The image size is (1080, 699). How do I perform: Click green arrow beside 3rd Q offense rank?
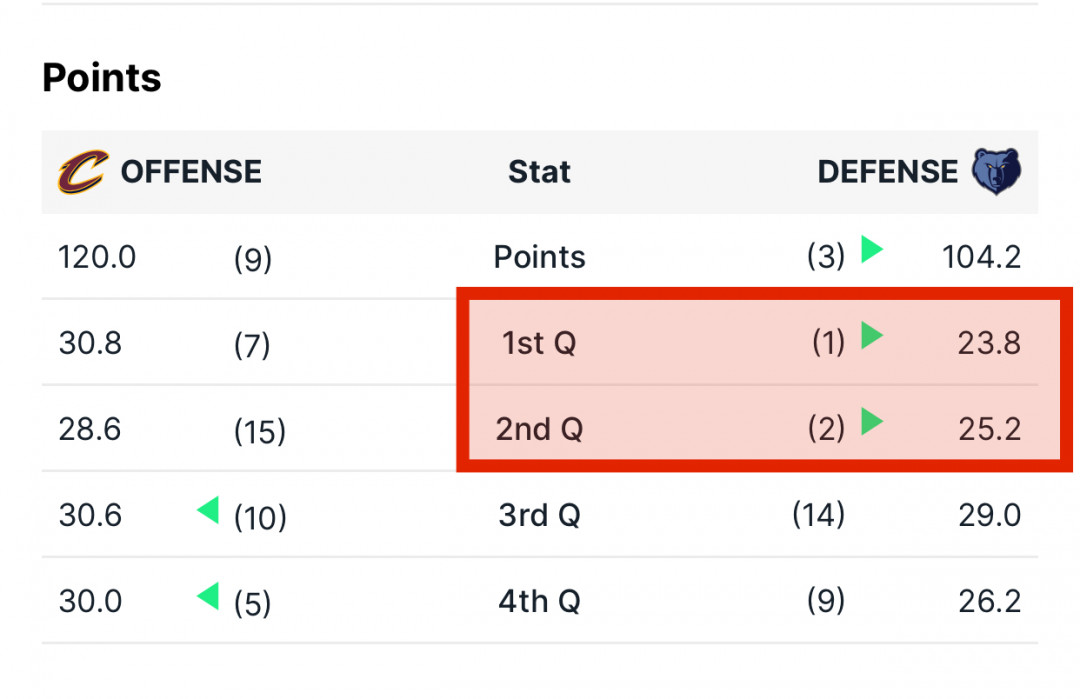tap(208, 510)
